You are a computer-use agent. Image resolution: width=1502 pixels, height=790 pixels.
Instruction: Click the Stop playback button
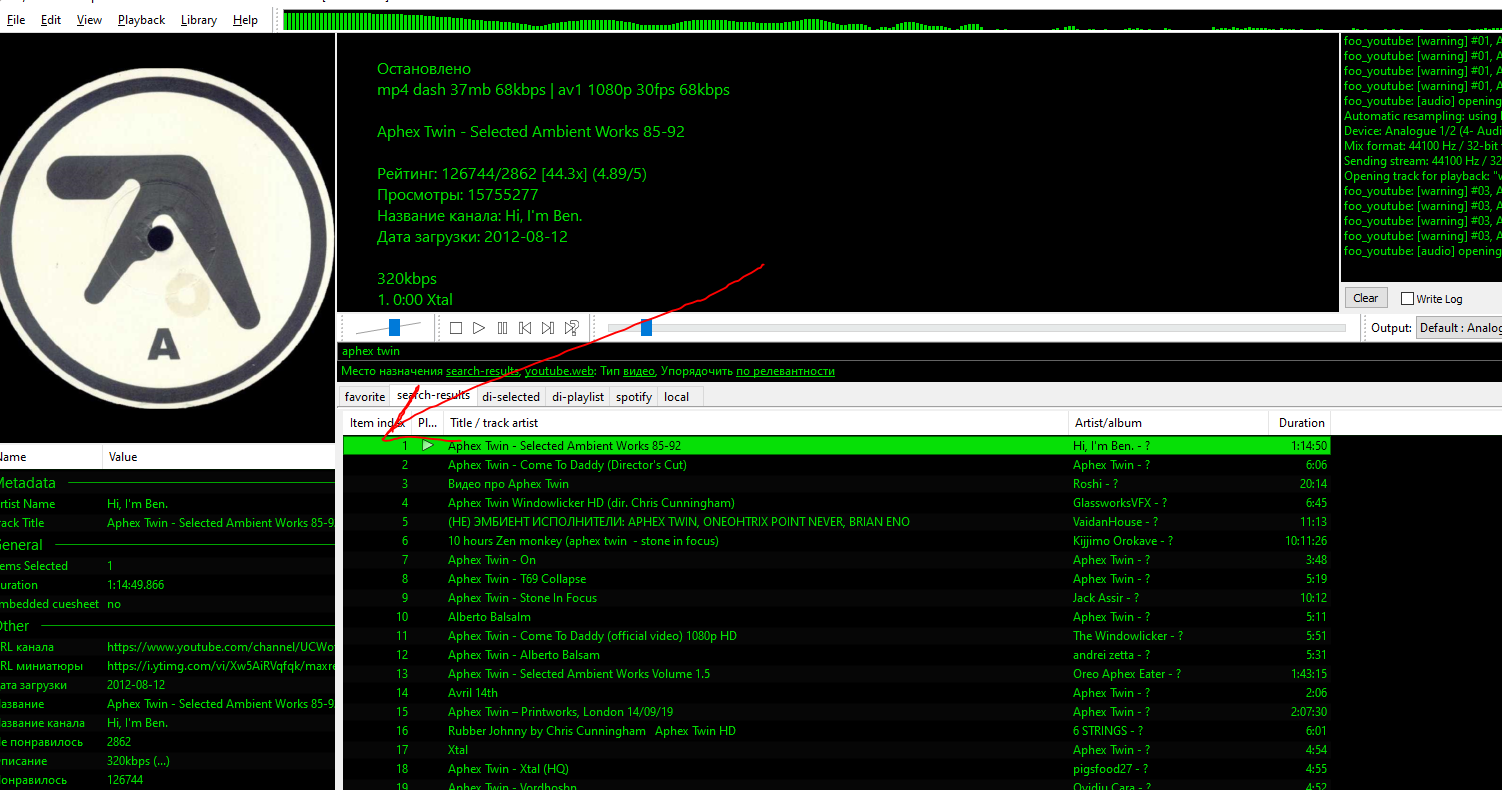coord(456,328)
